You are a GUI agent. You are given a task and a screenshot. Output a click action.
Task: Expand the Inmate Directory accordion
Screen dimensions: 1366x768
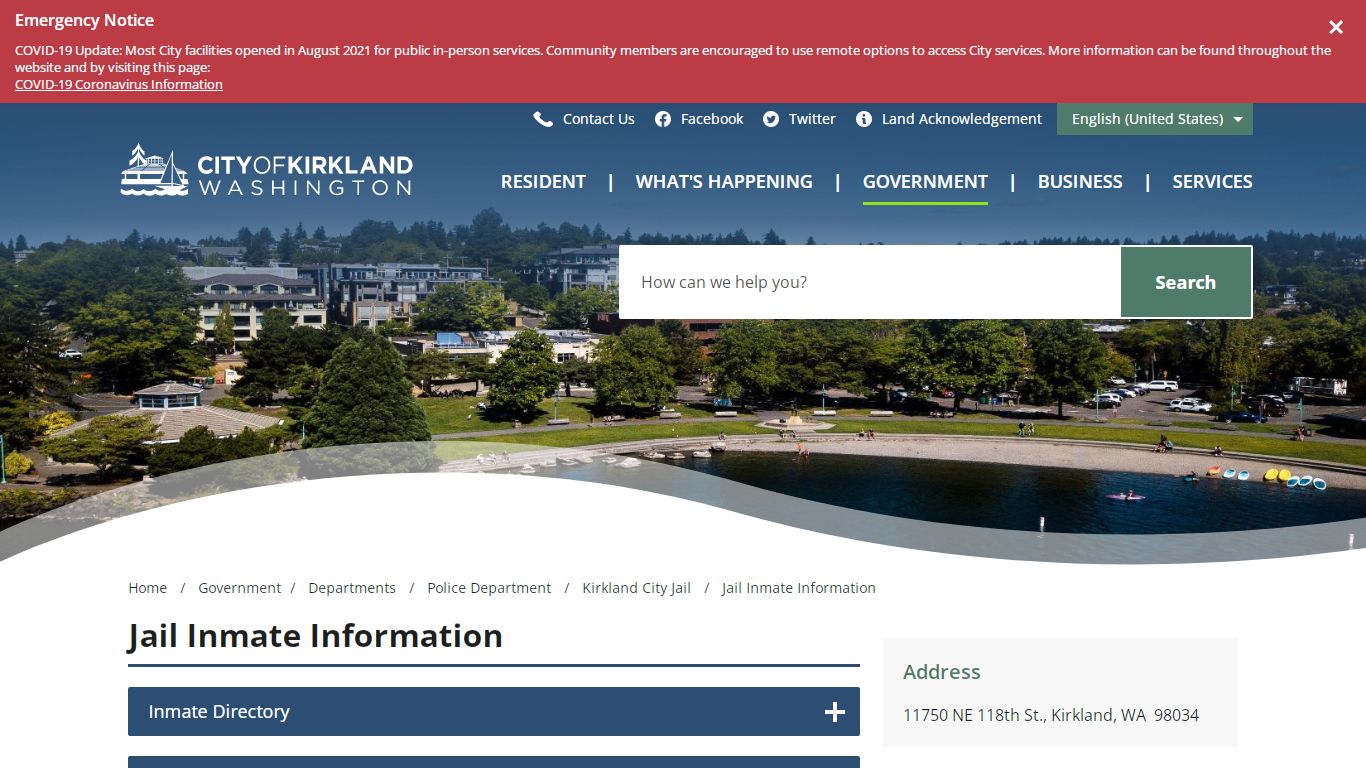pyautogui.click(x=494, y=712)
